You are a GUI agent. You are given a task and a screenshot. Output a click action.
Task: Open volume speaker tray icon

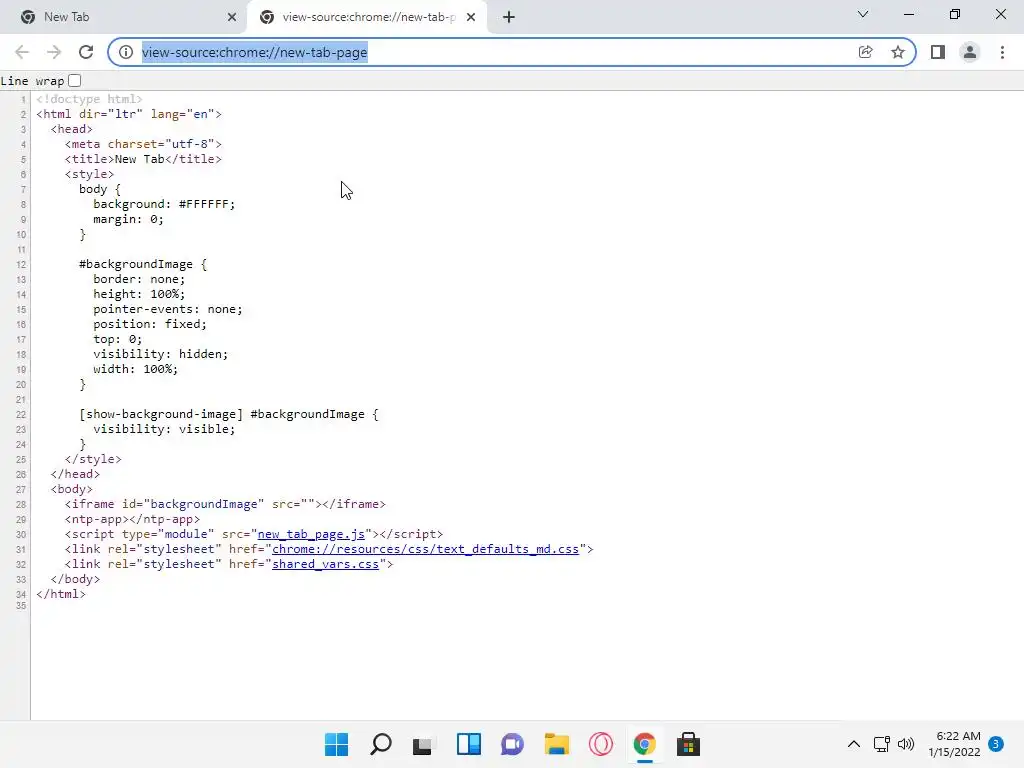[x=906, y=744]
